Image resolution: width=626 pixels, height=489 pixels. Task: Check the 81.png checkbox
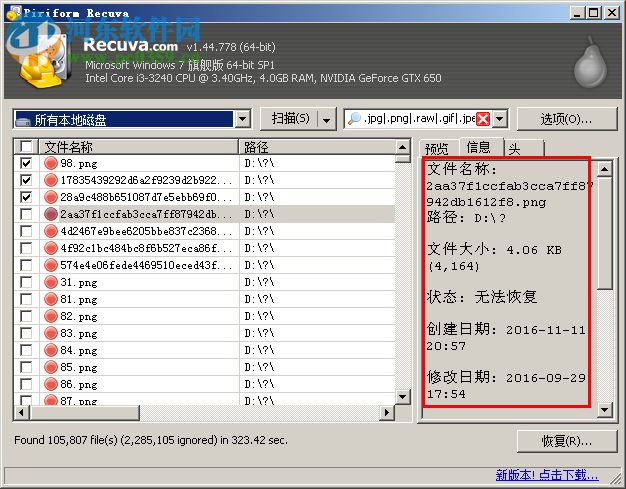tap(26, 299)
